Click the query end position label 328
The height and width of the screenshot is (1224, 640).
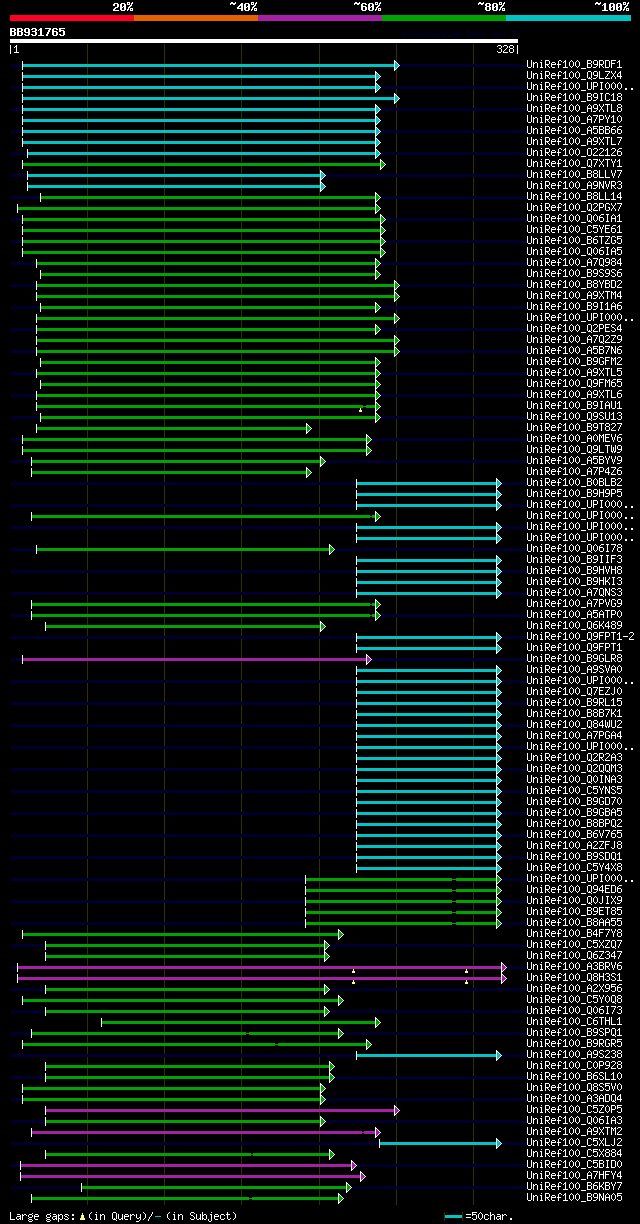(505, 49)
